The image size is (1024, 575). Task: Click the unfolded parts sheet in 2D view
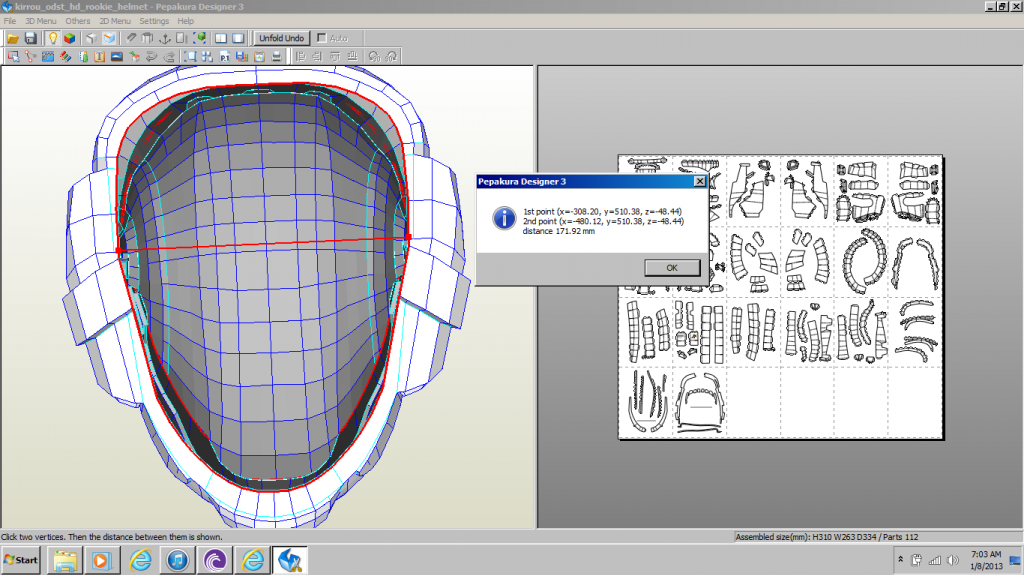coord(780,297)
